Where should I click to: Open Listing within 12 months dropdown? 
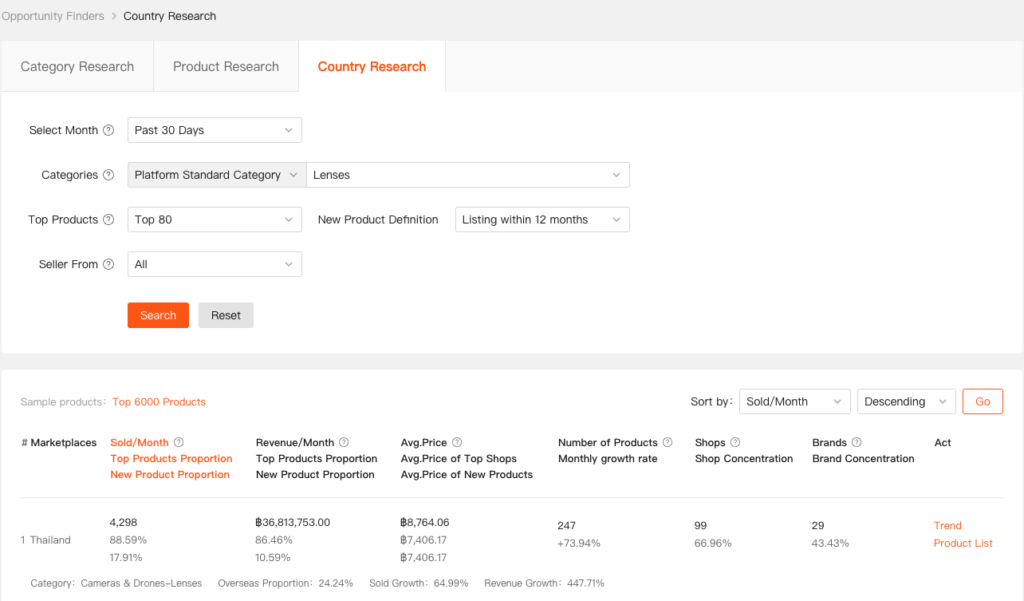[542, 220]
